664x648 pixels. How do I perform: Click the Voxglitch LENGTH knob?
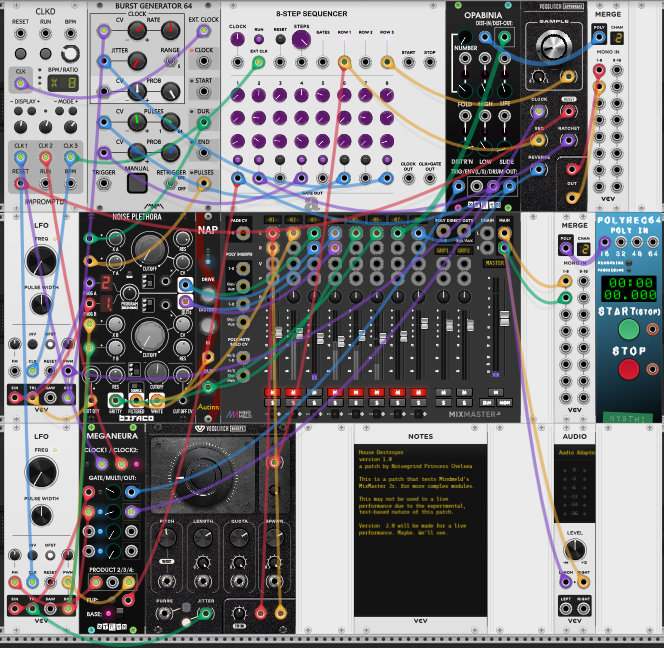203,538
